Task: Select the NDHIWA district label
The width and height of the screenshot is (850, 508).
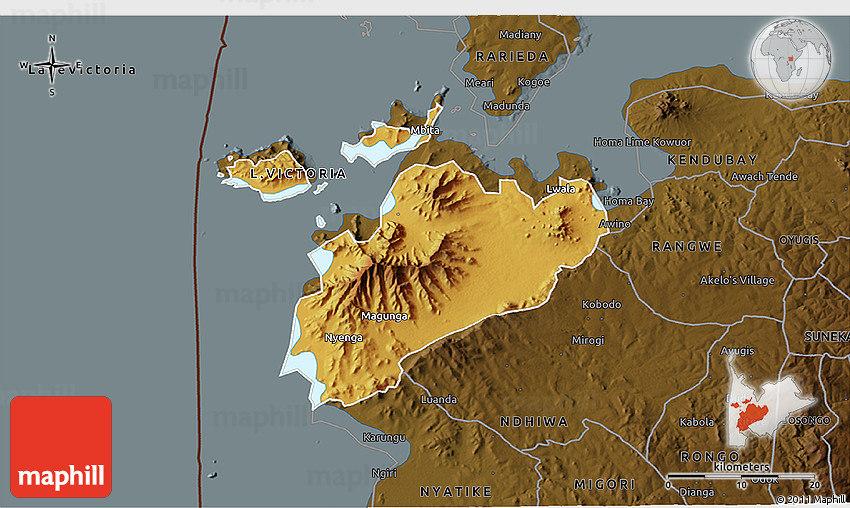Action: point(533,422)
